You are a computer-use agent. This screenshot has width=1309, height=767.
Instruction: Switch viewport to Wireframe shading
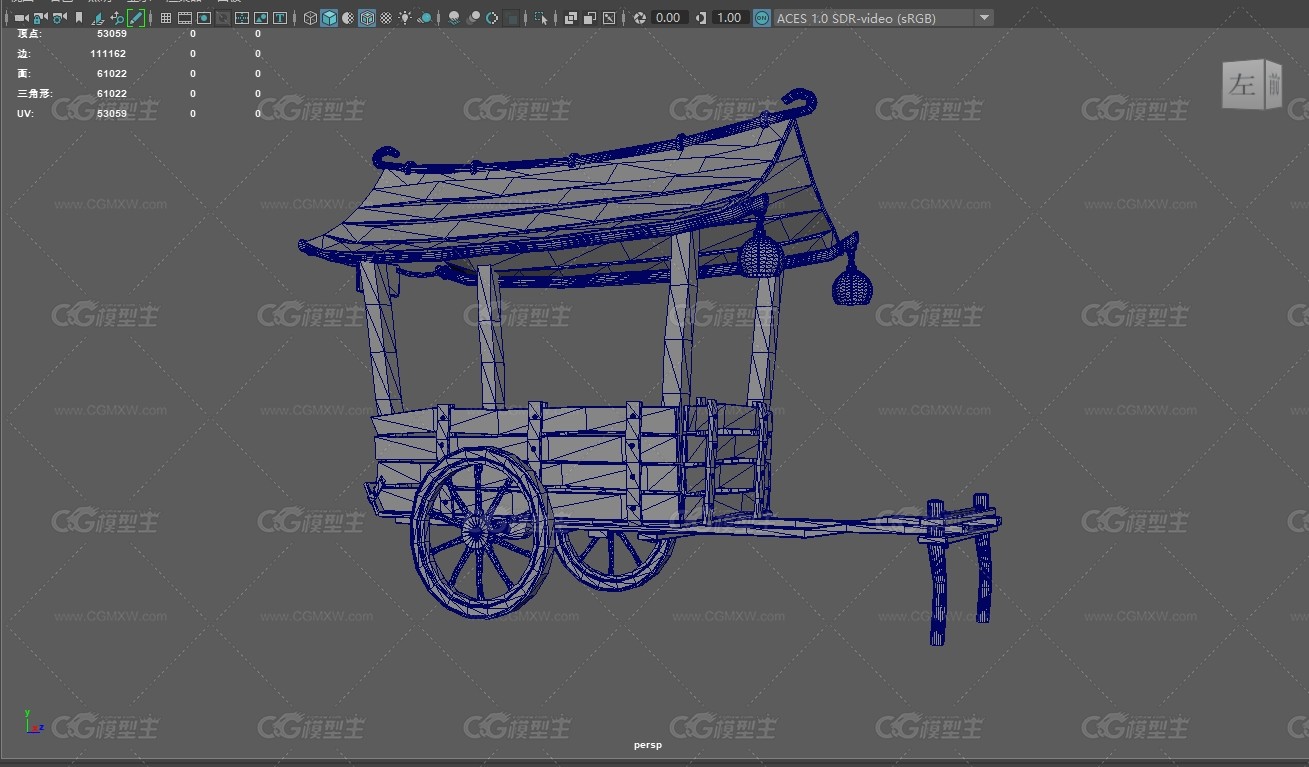coord(310,18)
